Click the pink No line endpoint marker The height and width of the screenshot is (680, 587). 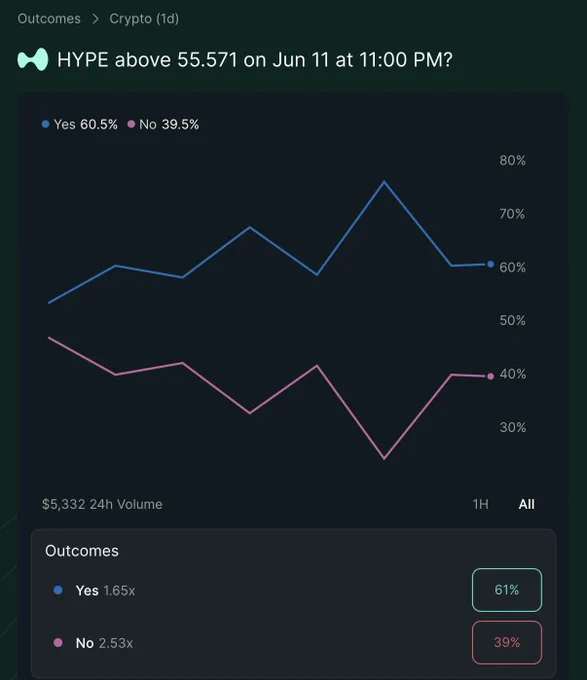490,376
